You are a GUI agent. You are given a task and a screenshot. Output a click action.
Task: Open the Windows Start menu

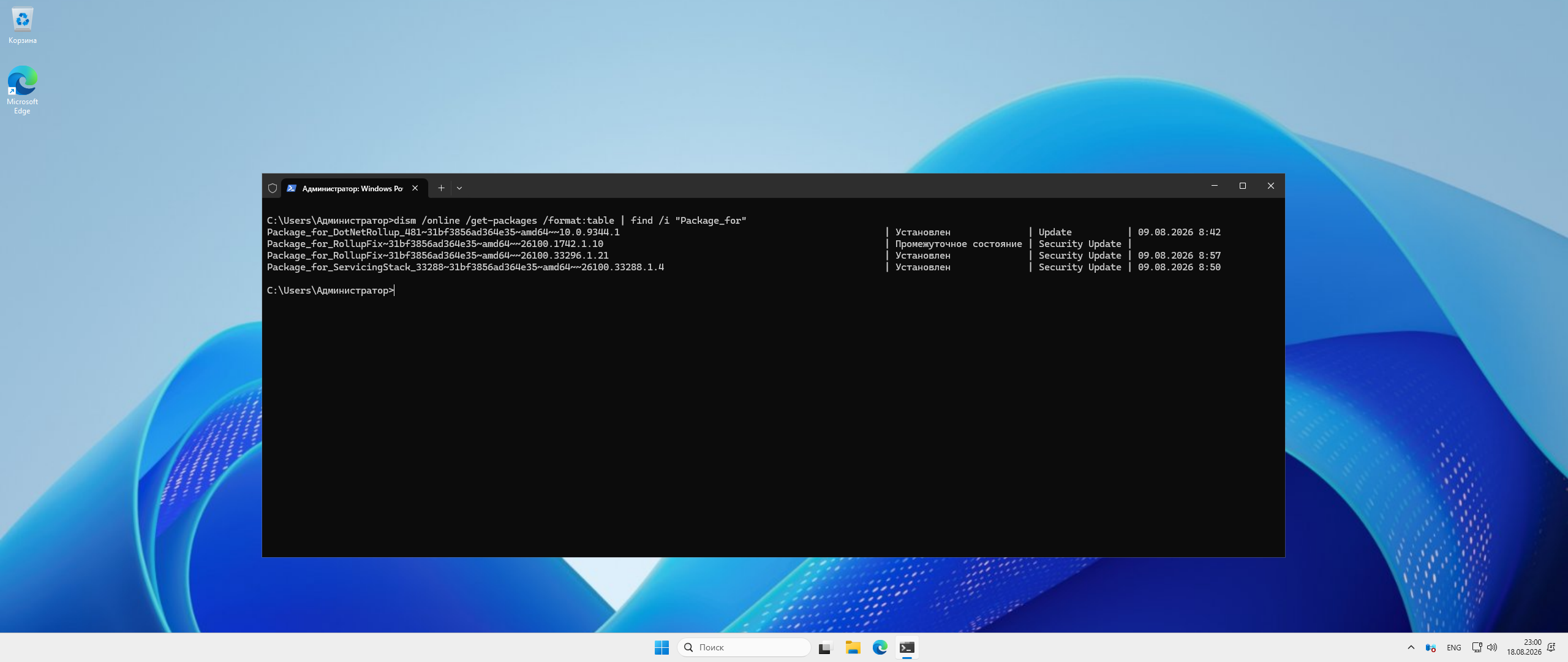pos(661,647)
